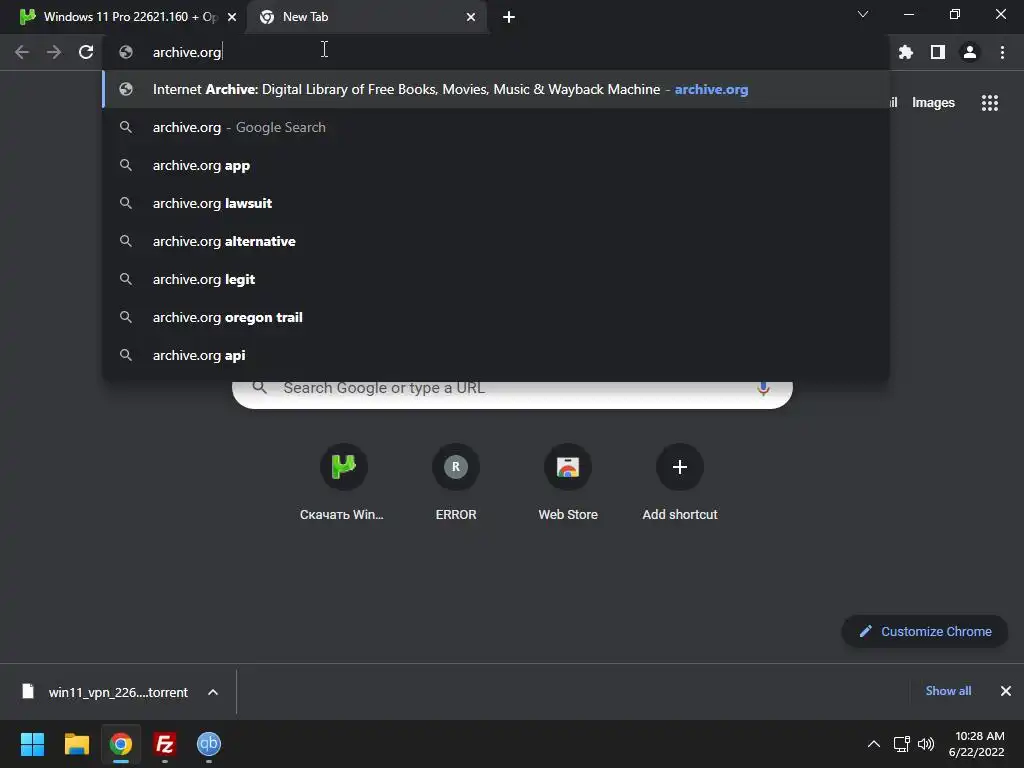Toggle the Chrome side panel icon
The width and height of the screenshot is (1024, 768).
pyautogui.click(x=938, y=52)
